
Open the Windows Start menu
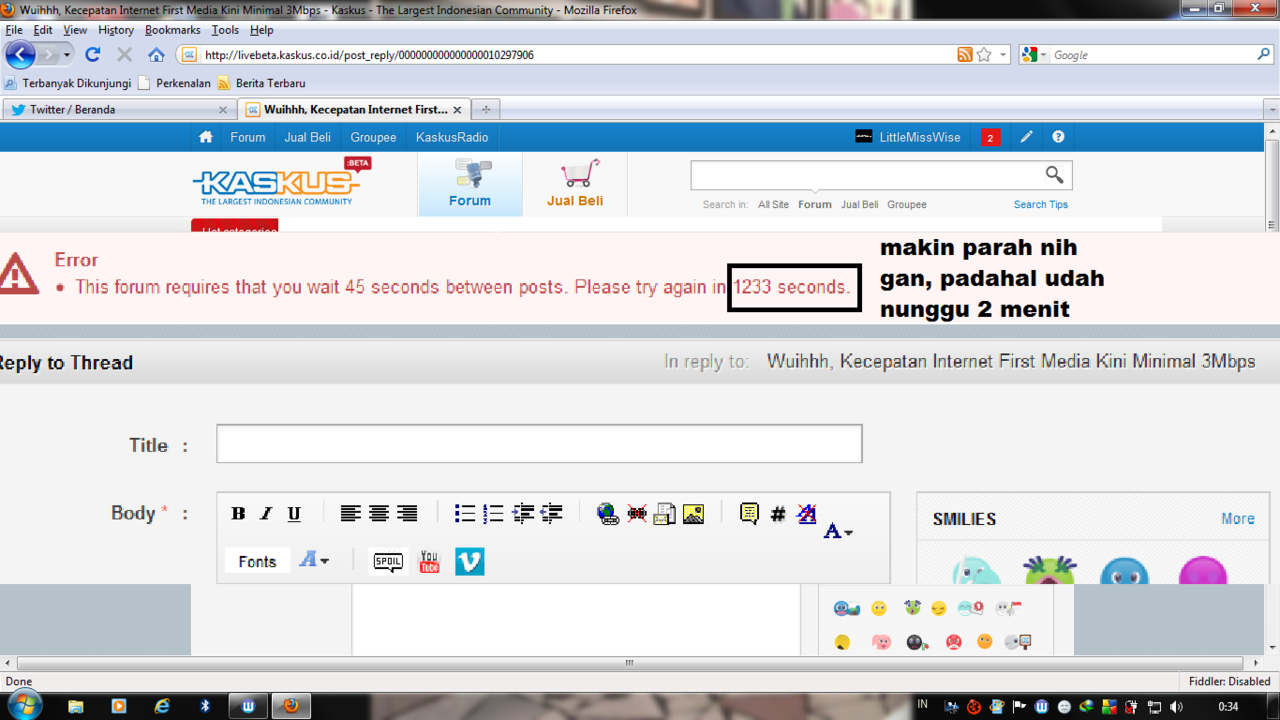click(x=23, y=706)
